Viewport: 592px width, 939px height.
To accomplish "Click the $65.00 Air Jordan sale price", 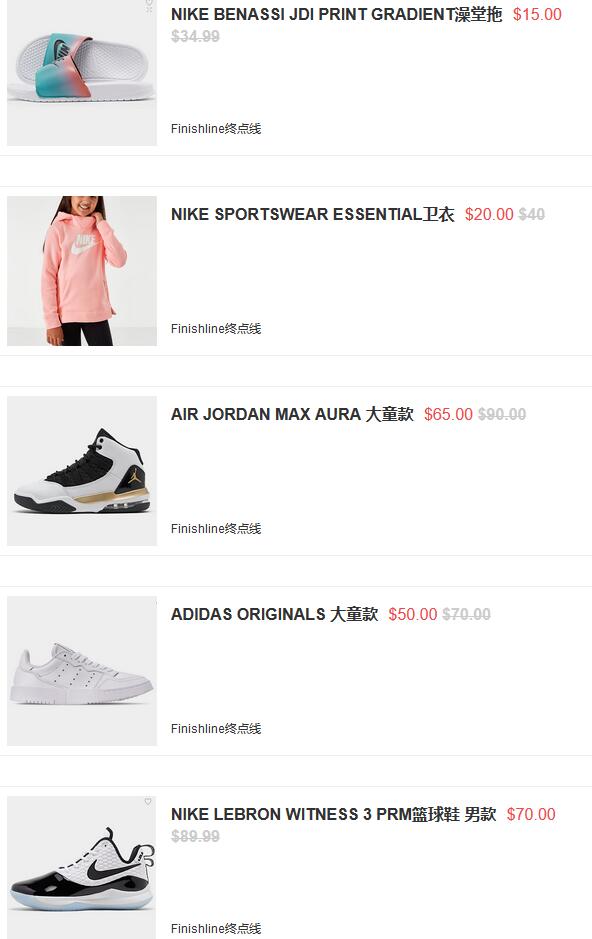I will 448,414.
